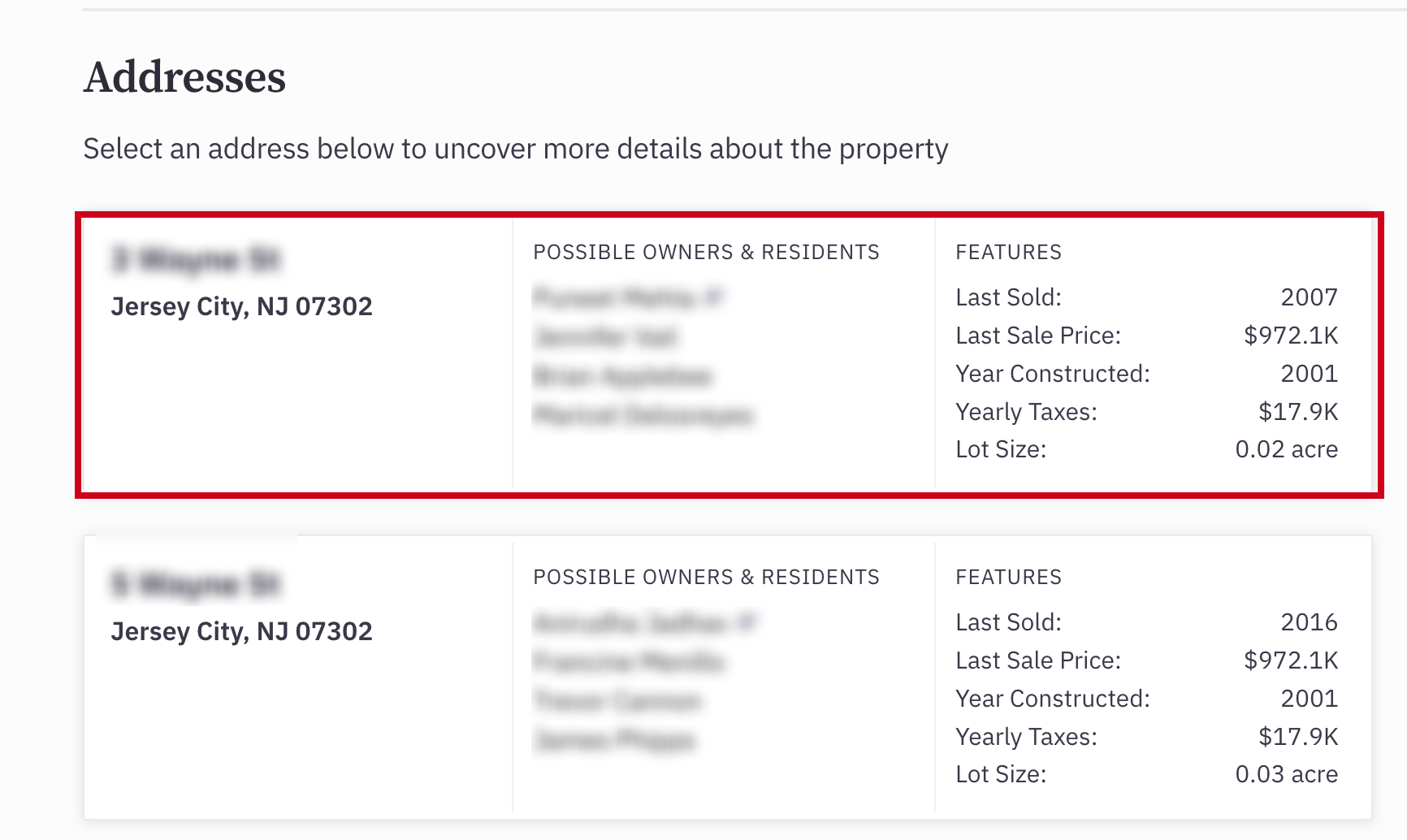Select the 0.02 acre Lot Size row
Viewport: 1407px width, 840px height.
1146,449
